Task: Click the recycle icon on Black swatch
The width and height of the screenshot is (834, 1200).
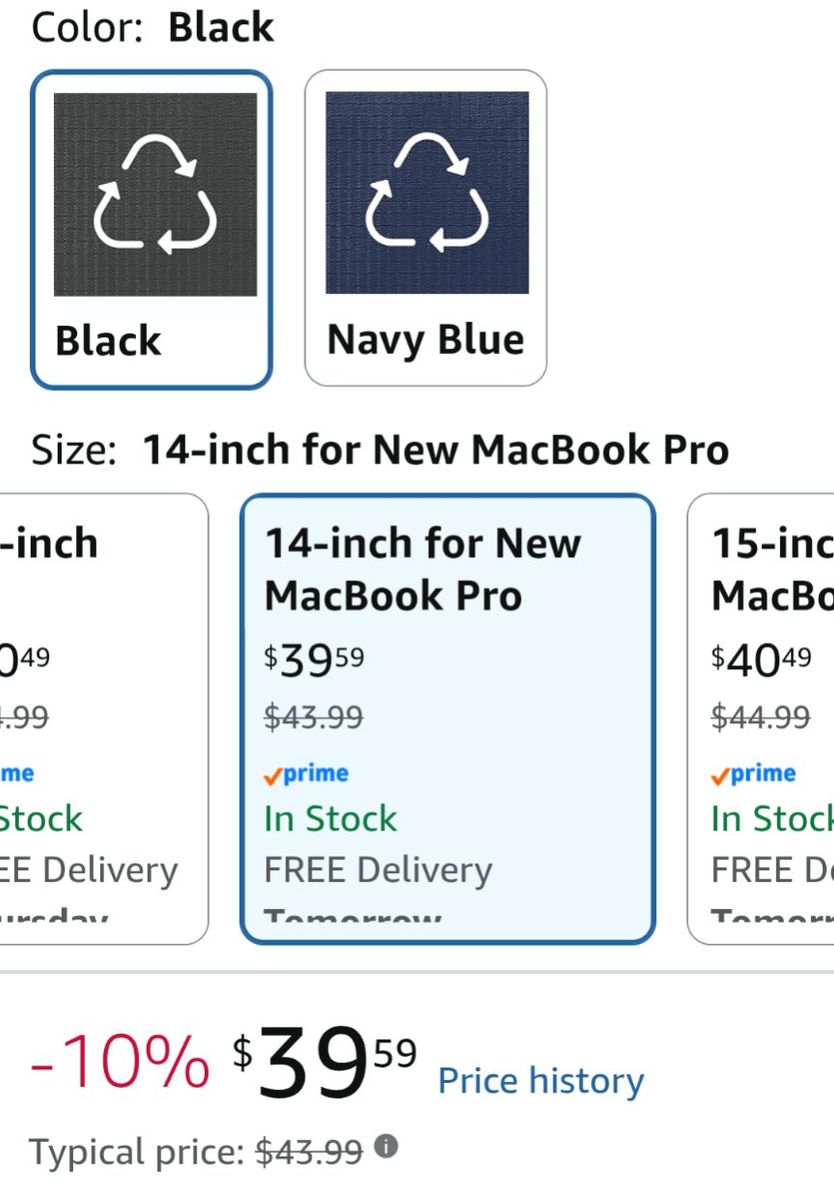Action: tap(155, 194)
